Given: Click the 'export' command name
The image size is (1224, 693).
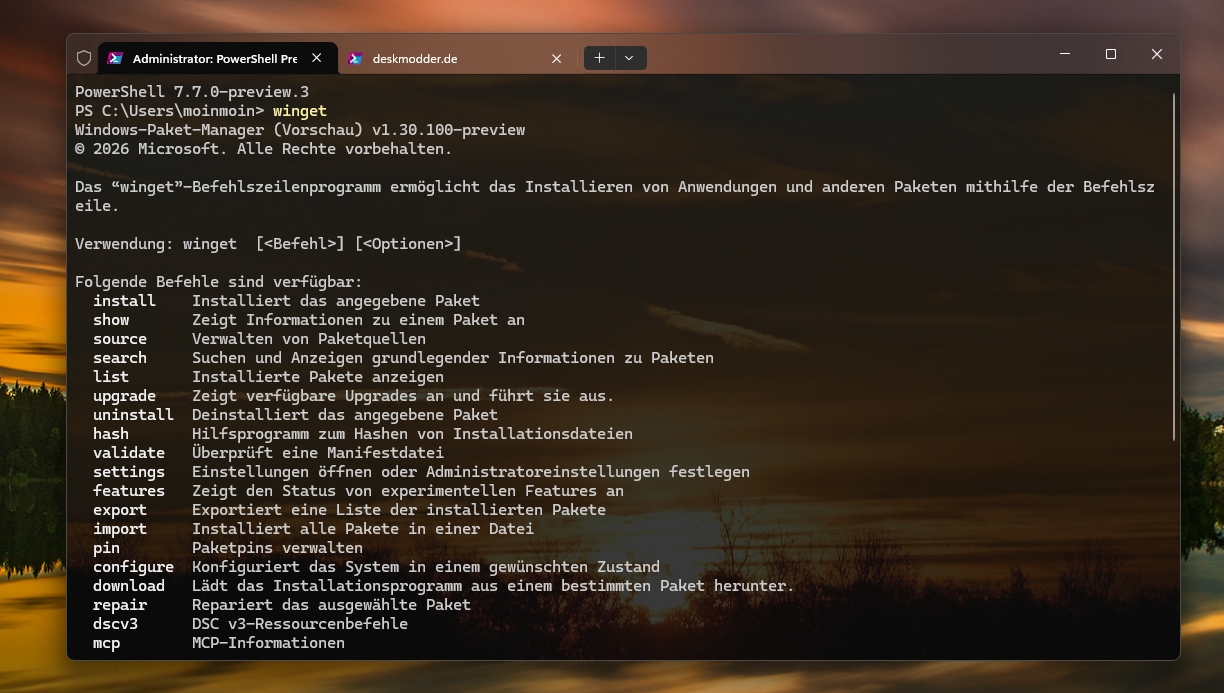Looking at the screenshot, I should 120,510.
